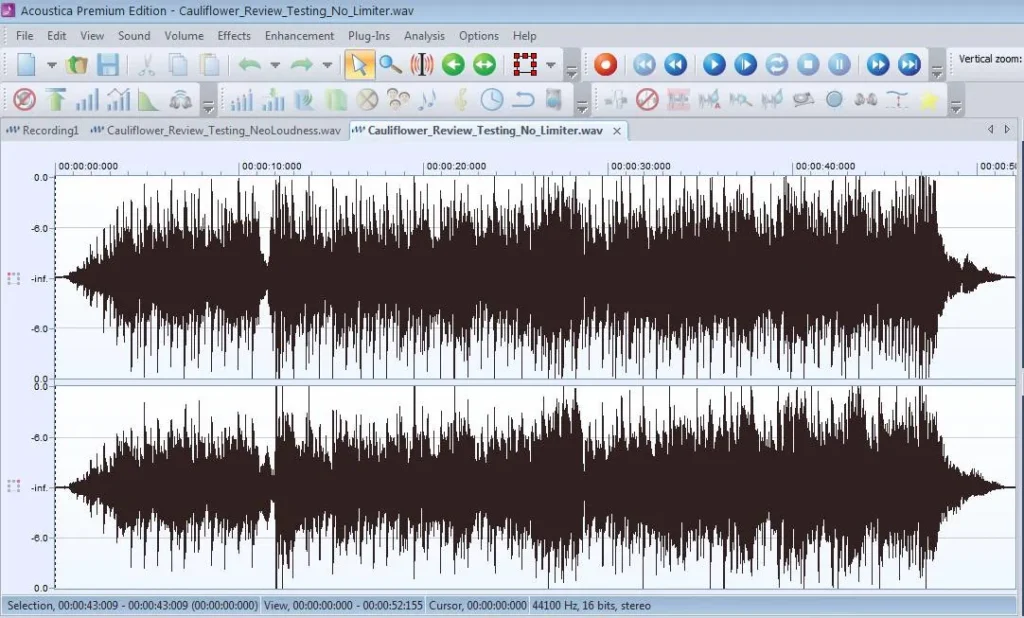Open the Analysis menu
Viewport: 1024px width, 618px height.
[424, 36]
